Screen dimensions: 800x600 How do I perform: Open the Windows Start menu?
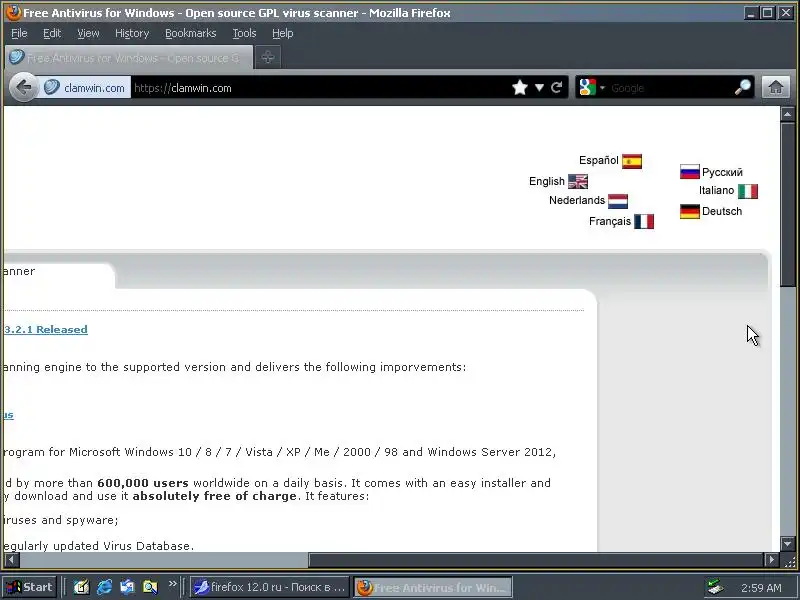29,587
